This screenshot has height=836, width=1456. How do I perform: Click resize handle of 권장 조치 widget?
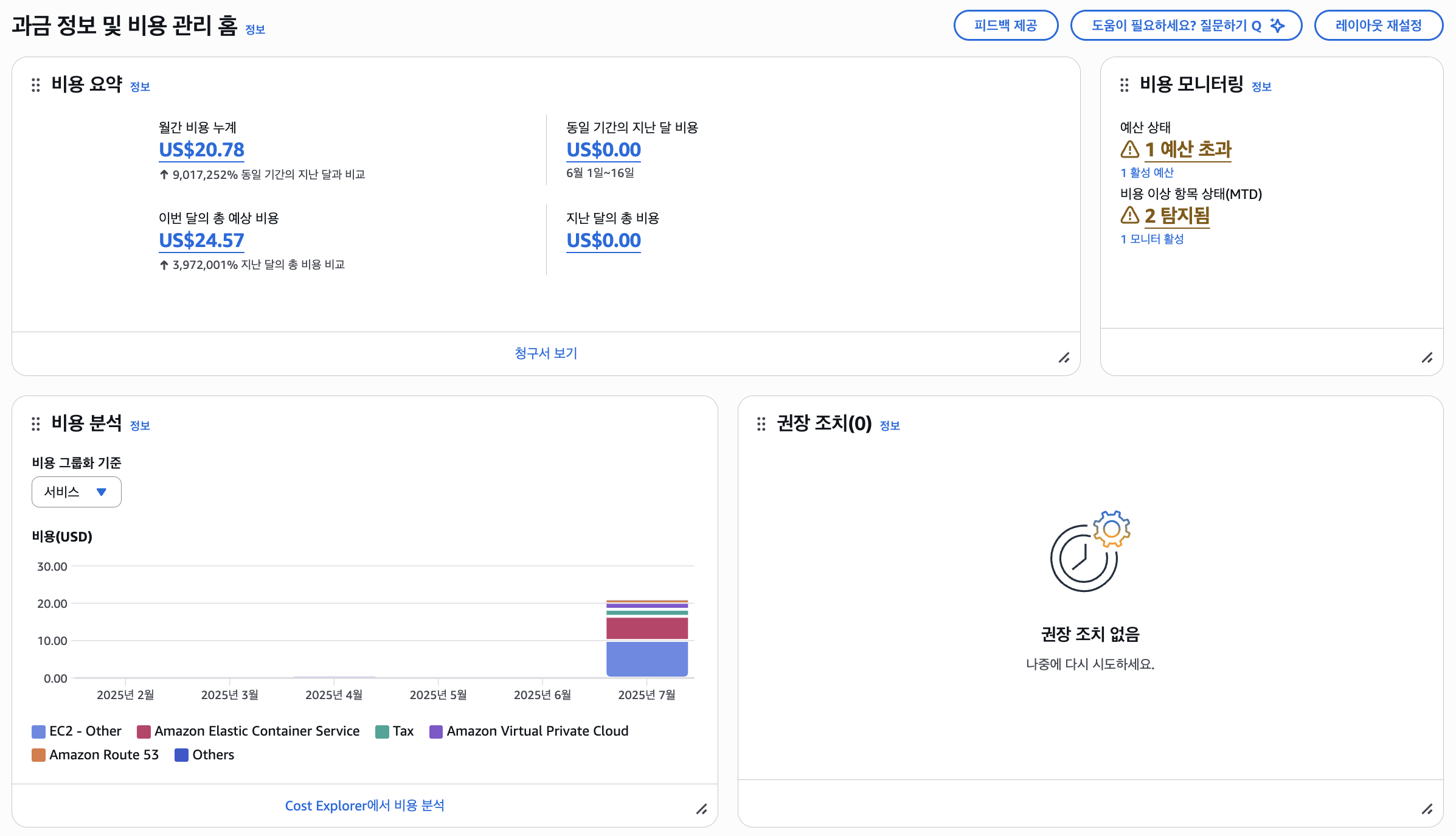coord(1427,809)
